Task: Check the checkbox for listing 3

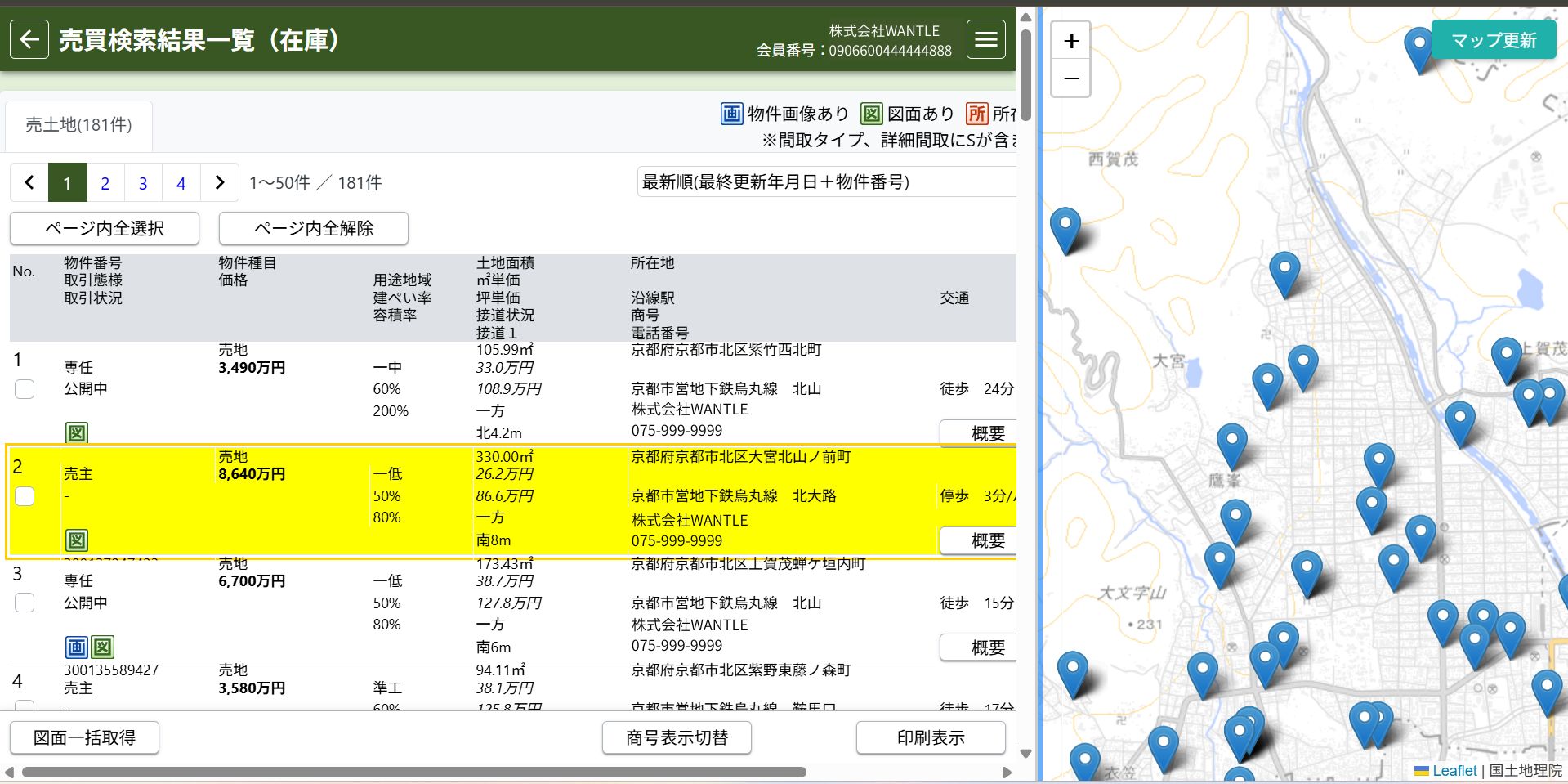Action: (25, 603)
